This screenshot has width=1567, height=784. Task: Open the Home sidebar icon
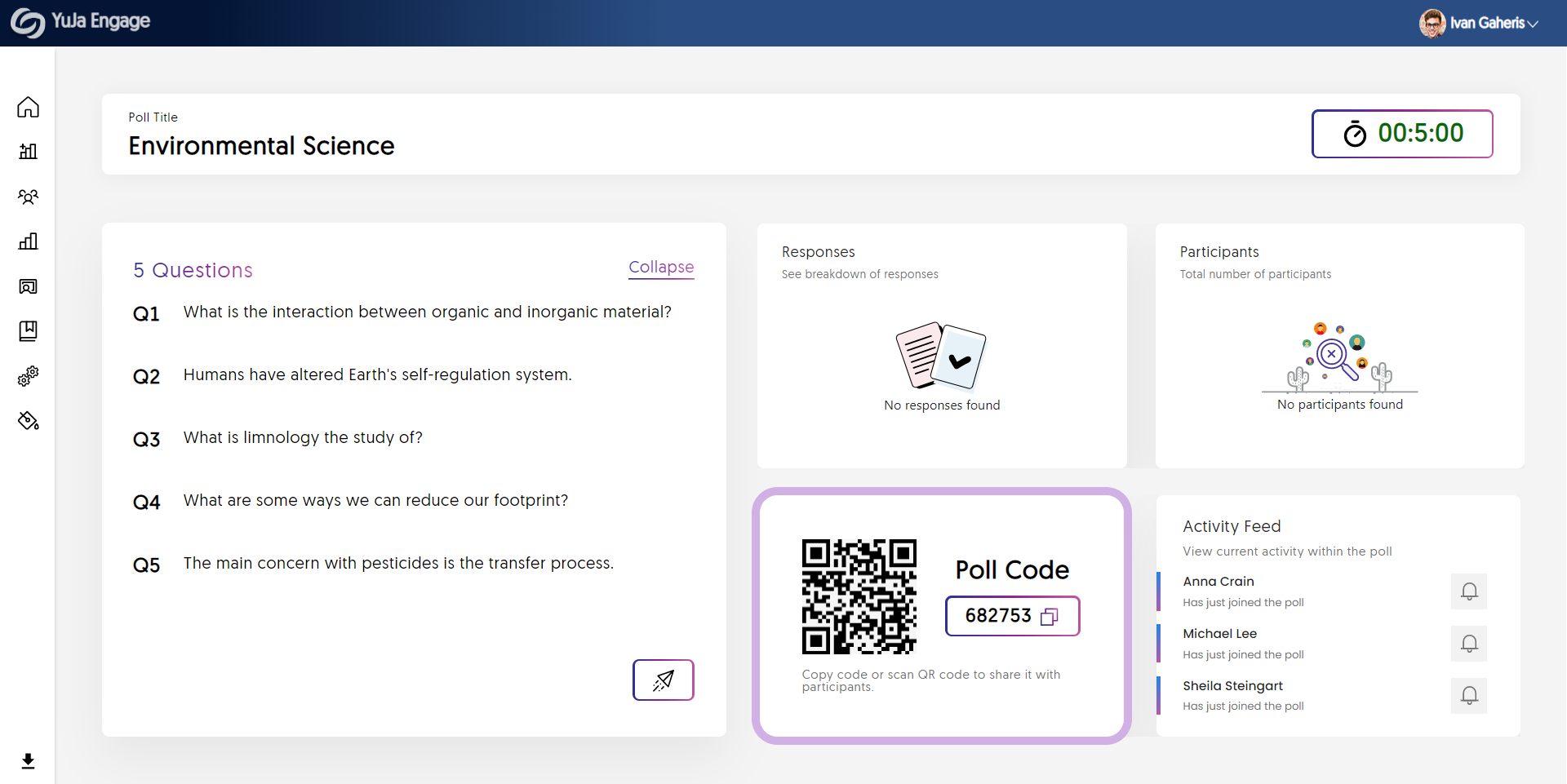coord(28,107)
